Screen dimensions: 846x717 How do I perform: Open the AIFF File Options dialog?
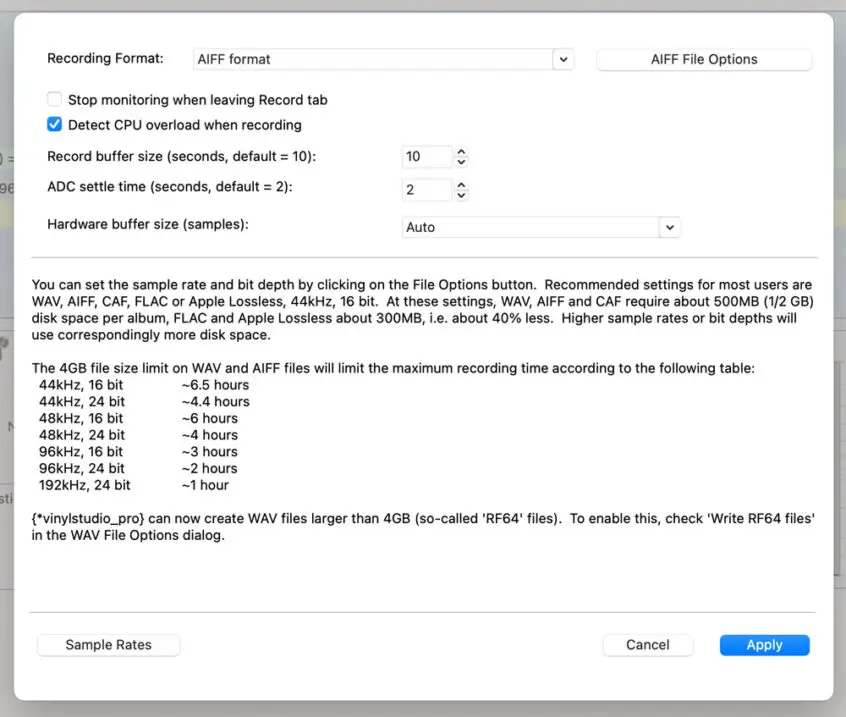pyautogui.click(x=704, y=59)
